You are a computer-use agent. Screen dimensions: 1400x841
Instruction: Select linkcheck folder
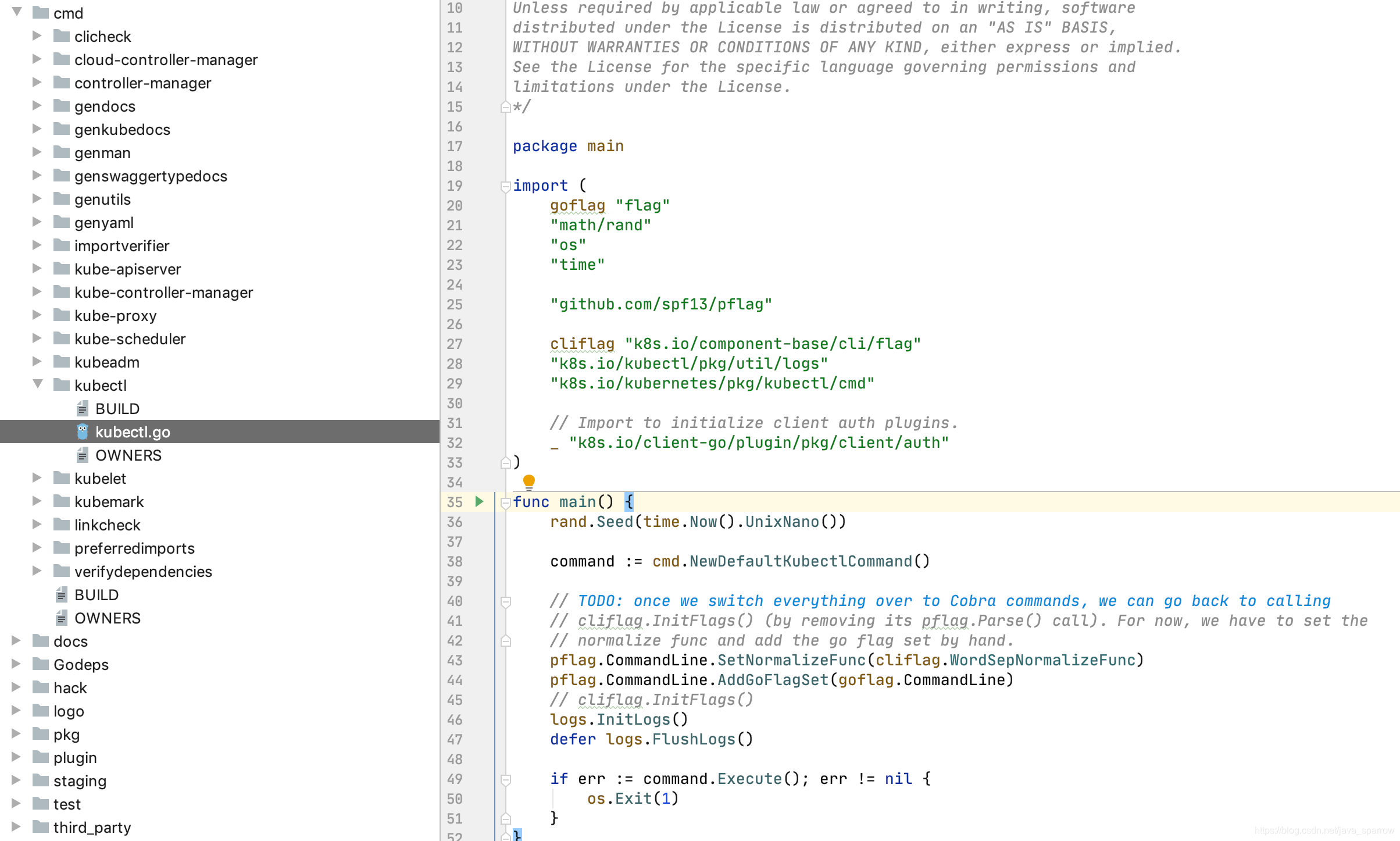pyautogui.click(x=107, y=525)
